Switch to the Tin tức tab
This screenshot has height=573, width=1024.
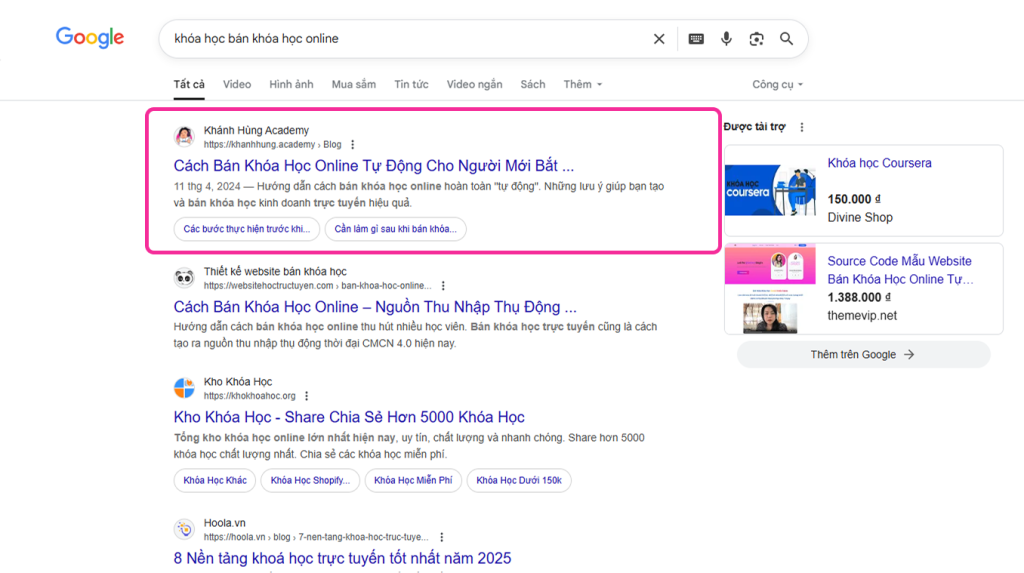pyautogui.click(x=411, y=84)
